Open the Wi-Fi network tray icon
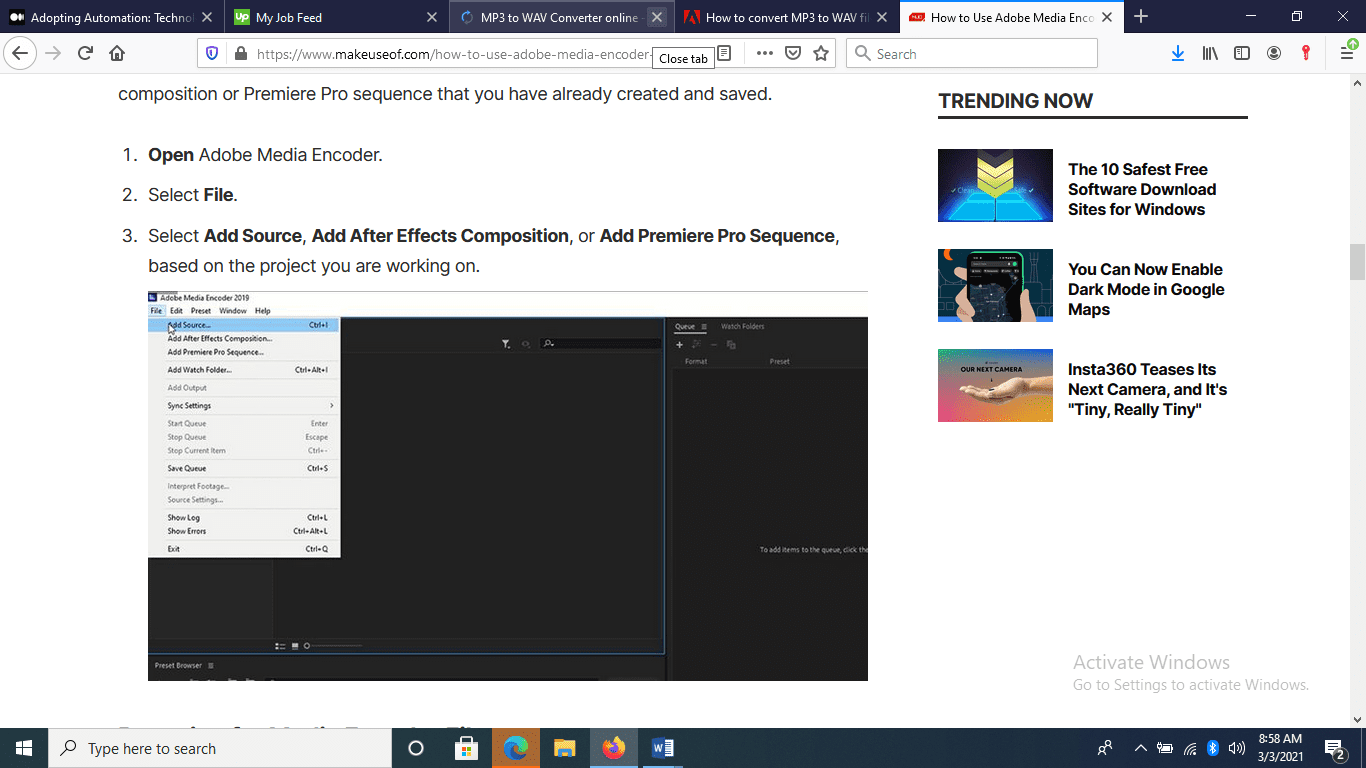1366x768 pixels. 1190,748
